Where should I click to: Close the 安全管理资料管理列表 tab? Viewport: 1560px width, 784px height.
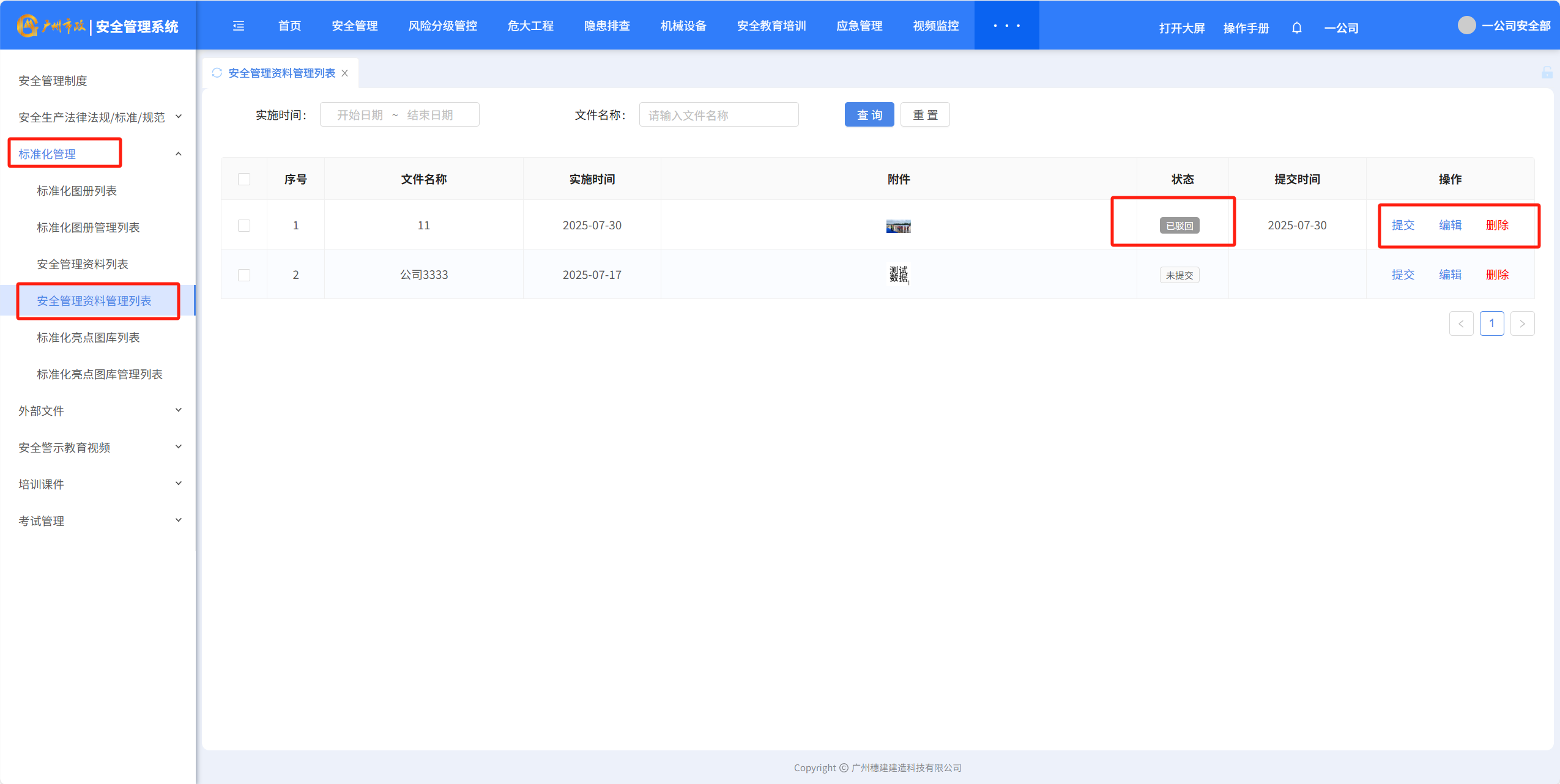tap(345, 73)
